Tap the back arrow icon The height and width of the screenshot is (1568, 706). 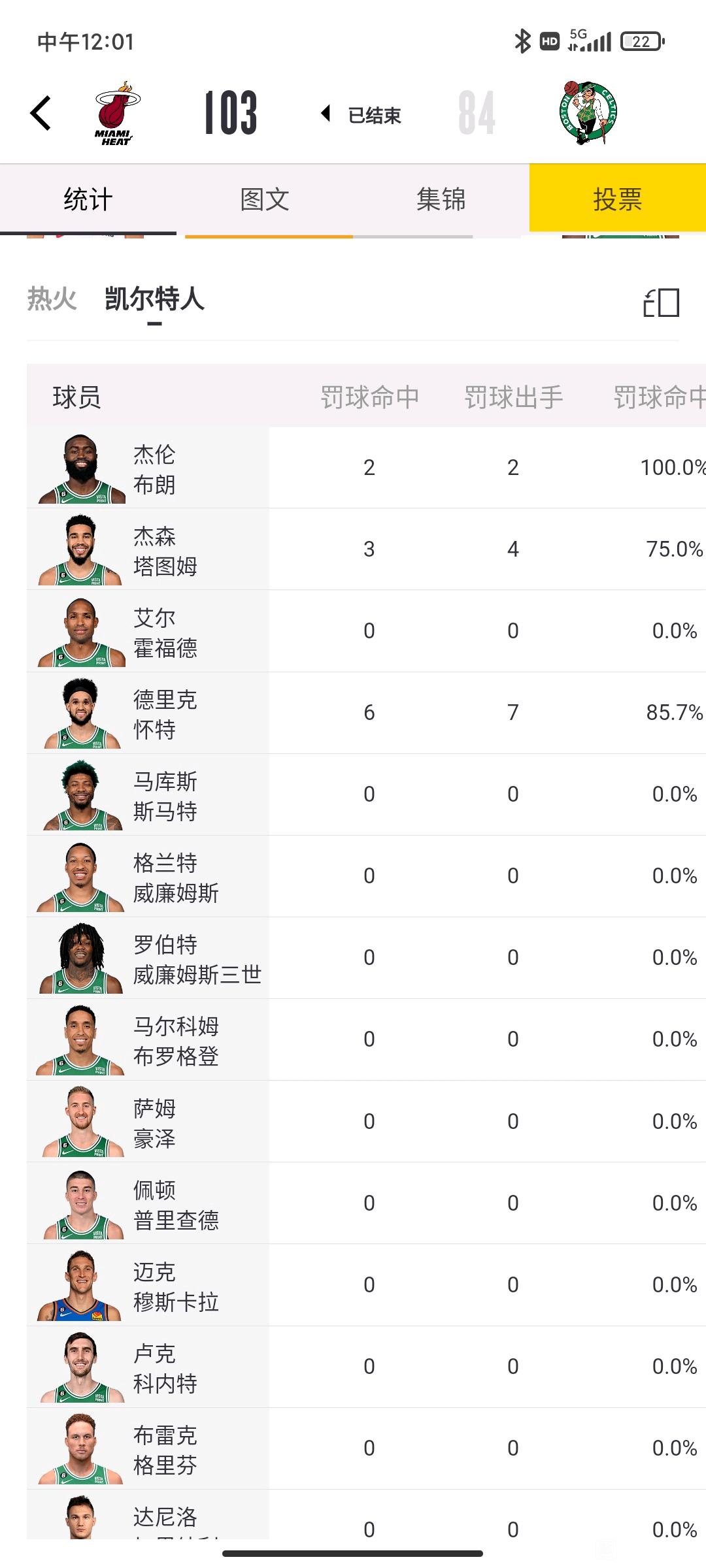click(41, 113)
